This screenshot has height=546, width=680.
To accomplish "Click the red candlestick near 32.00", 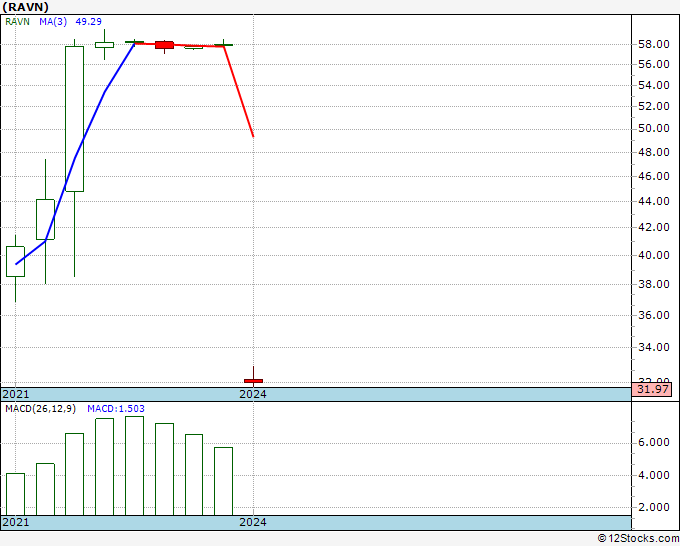I will point(253,381).
